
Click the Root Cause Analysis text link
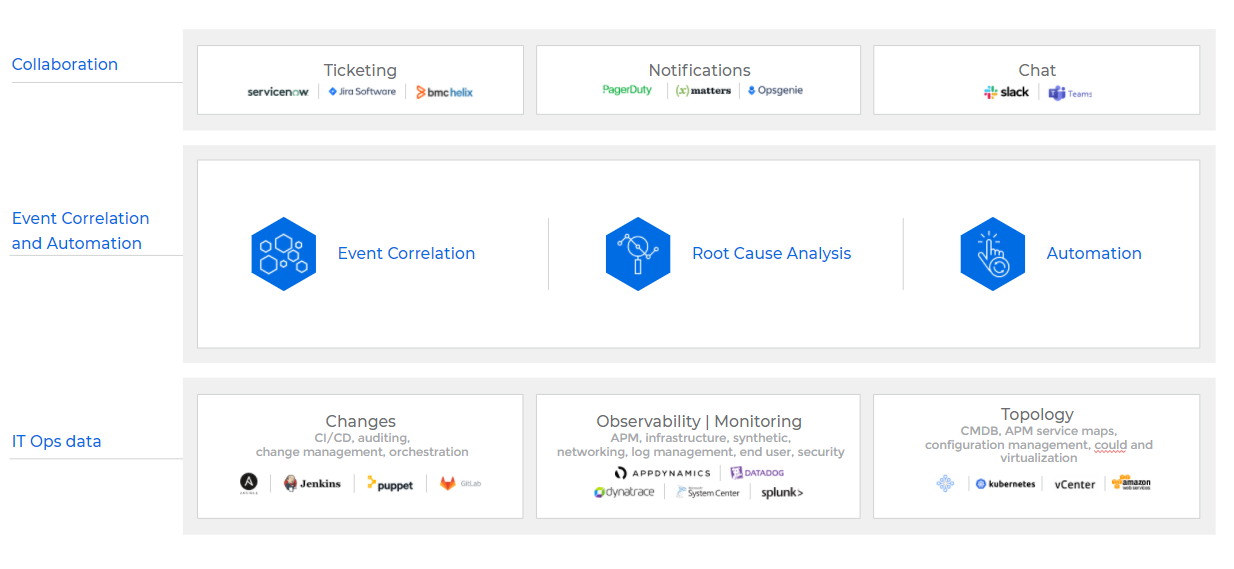(771, 254)
